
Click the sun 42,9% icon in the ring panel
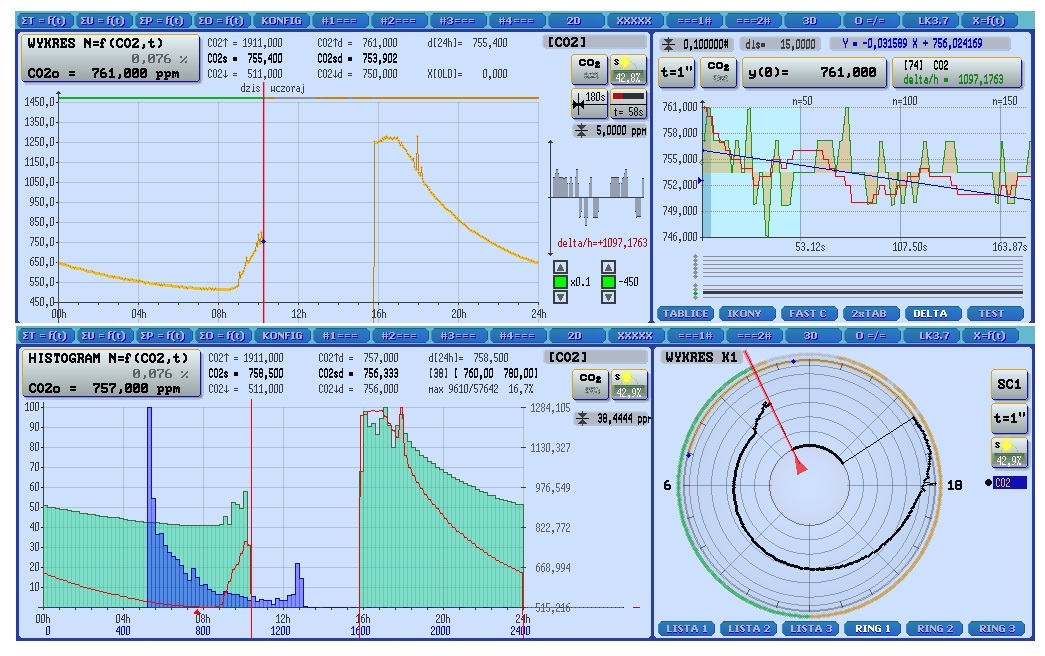pyautogui.click(x=1007, y=452)
